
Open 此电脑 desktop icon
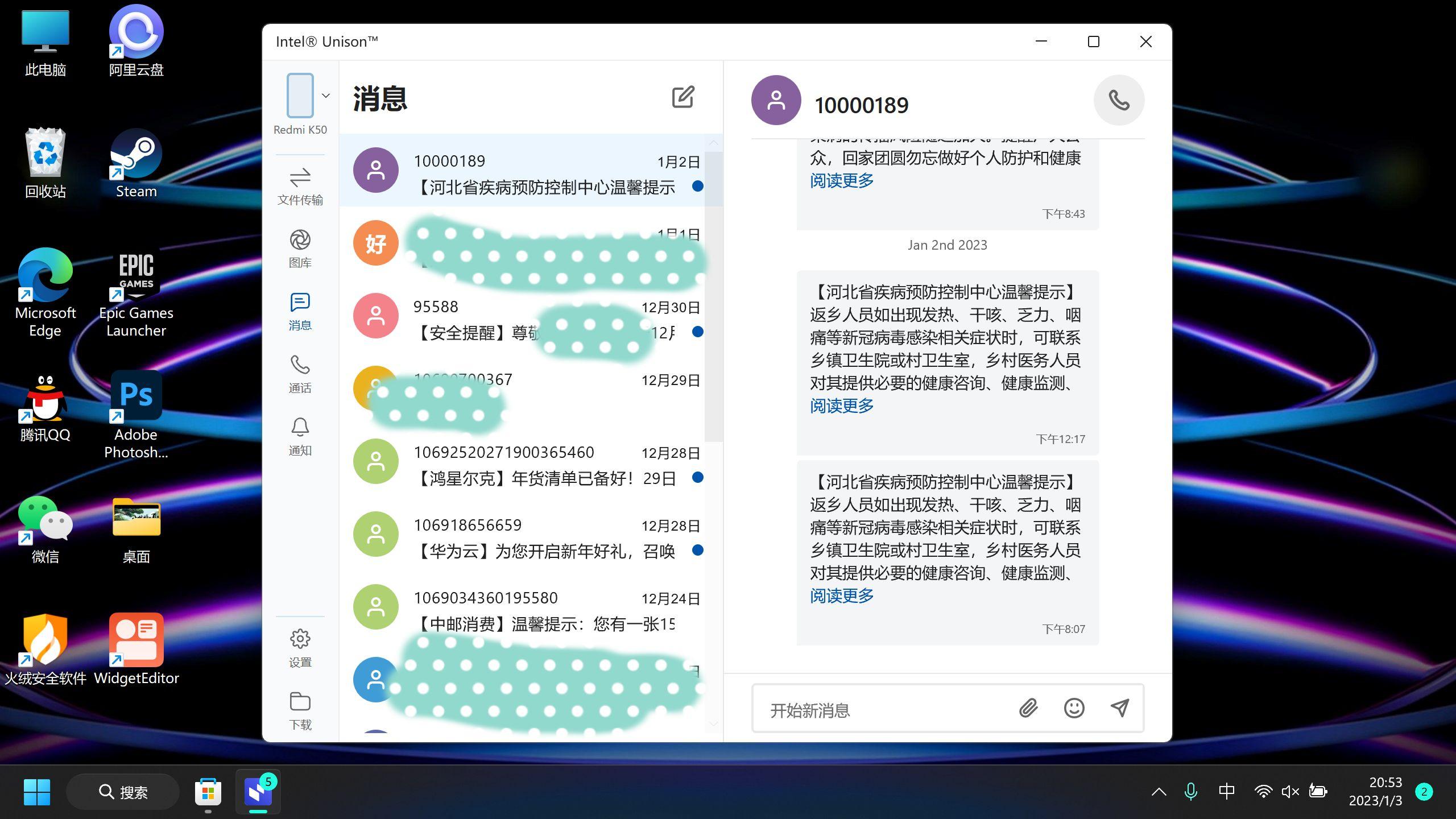click(45, 43)
